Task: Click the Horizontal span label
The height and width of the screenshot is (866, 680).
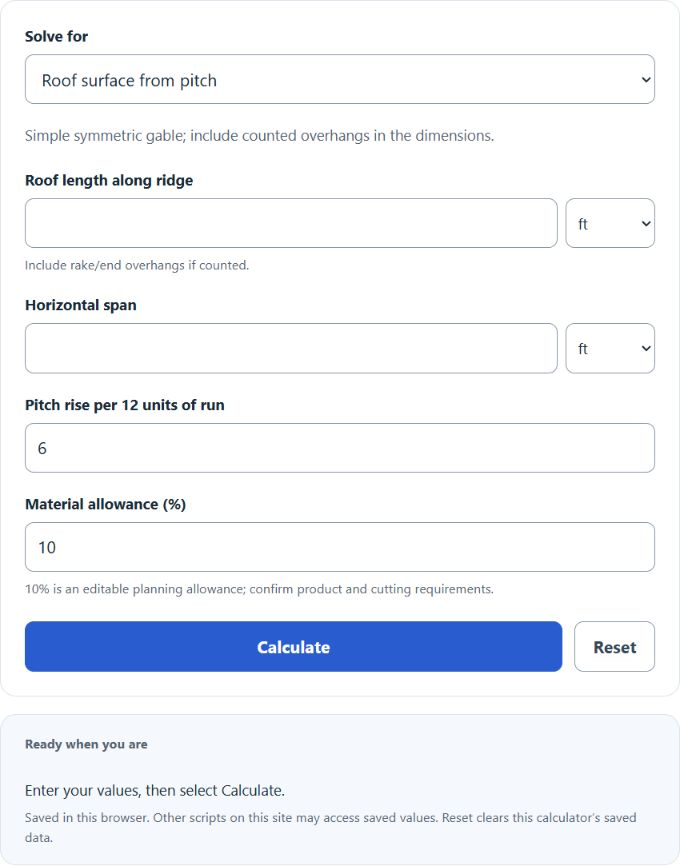Action: tap(81, 305)
